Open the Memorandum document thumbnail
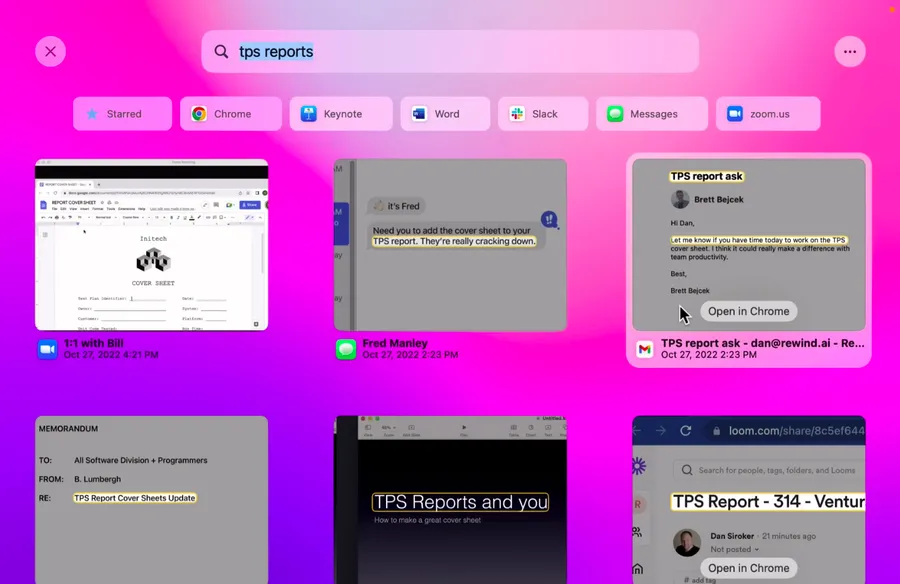The height and width of the screenshot is (584, 900). click(x=152, y=500)
